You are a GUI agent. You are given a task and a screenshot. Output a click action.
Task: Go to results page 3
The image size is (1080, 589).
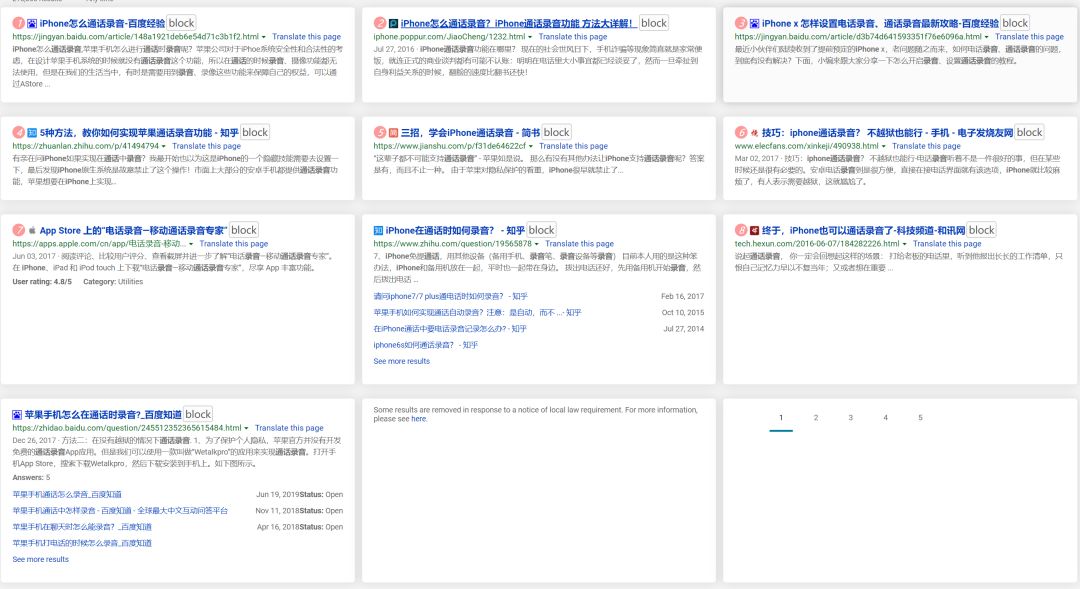(x=851, y=417)
